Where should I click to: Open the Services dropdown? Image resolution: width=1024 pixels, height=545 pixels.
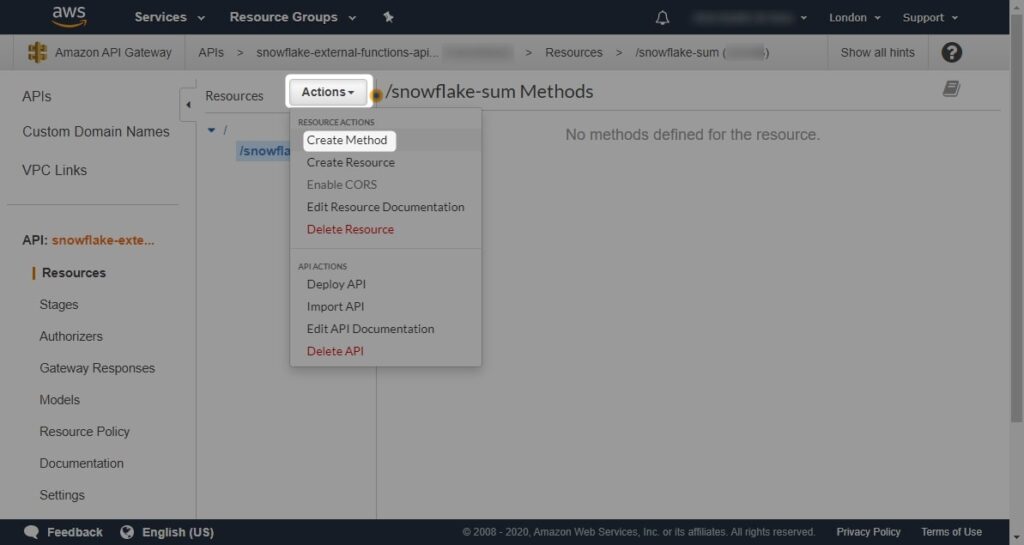[x=169, y=17]
